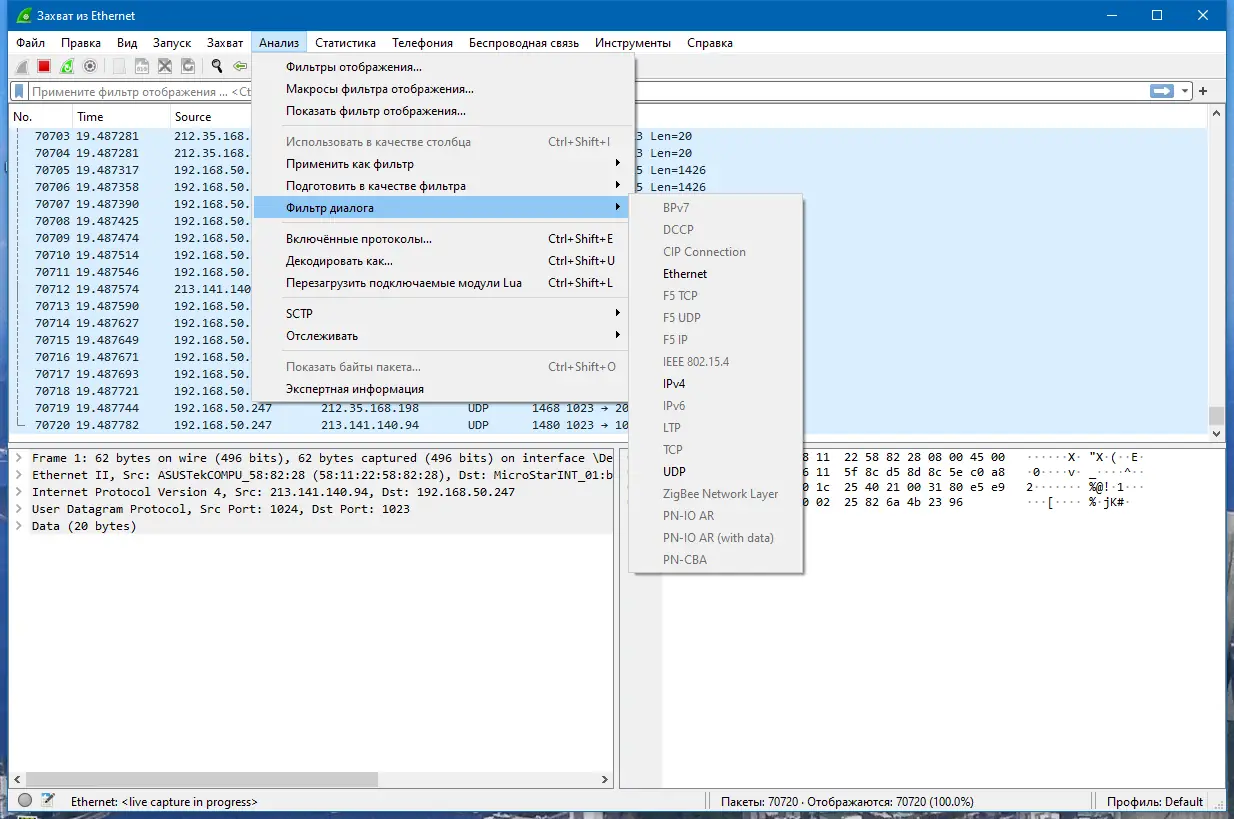Image resolution: width=1234 pixels, height=819 pixels.
Task: Sort by the No. column header
Action: (x=40, y=117)
